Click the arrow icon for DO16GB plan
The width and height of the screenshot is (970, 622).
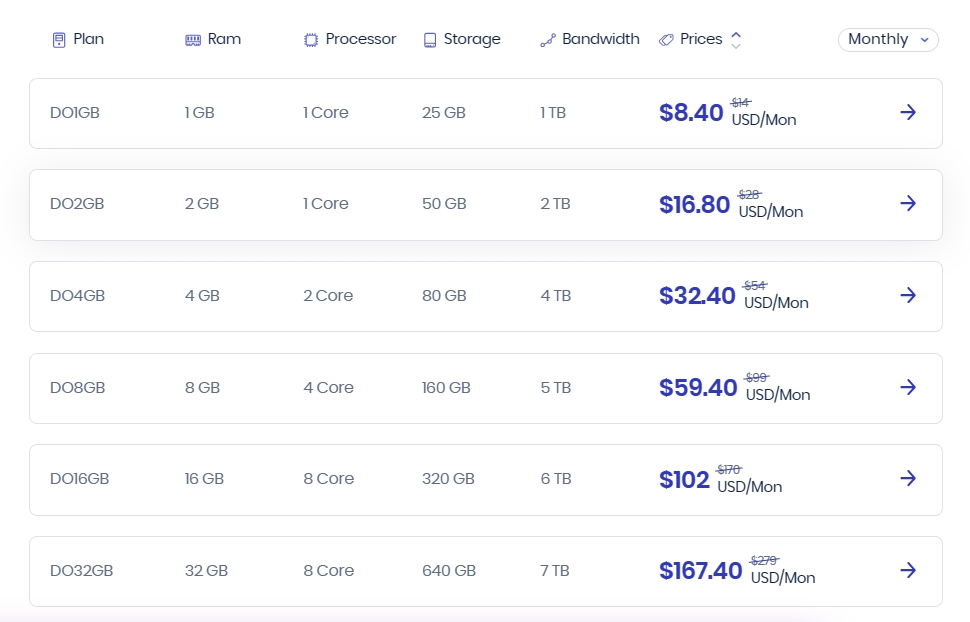[x=908, y=478]
